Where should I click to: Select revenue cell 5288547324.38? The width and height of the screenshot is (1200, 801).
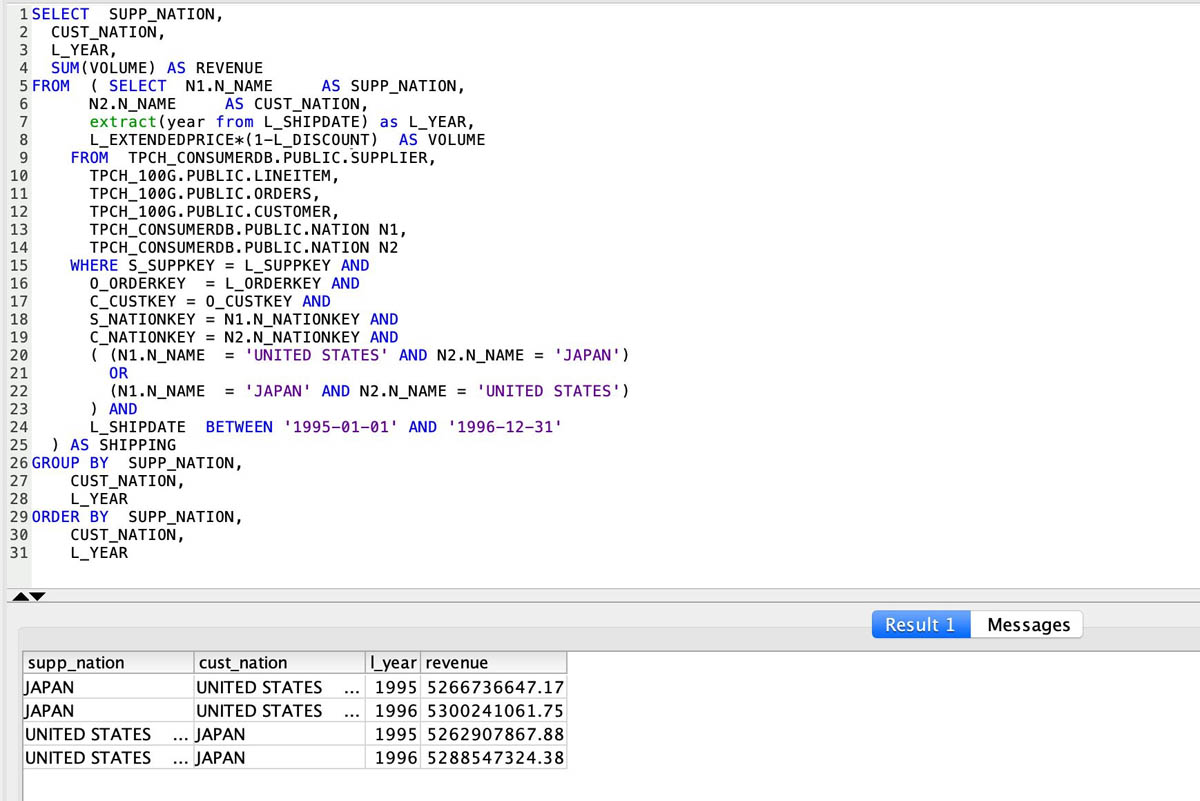tap(494, 758)
